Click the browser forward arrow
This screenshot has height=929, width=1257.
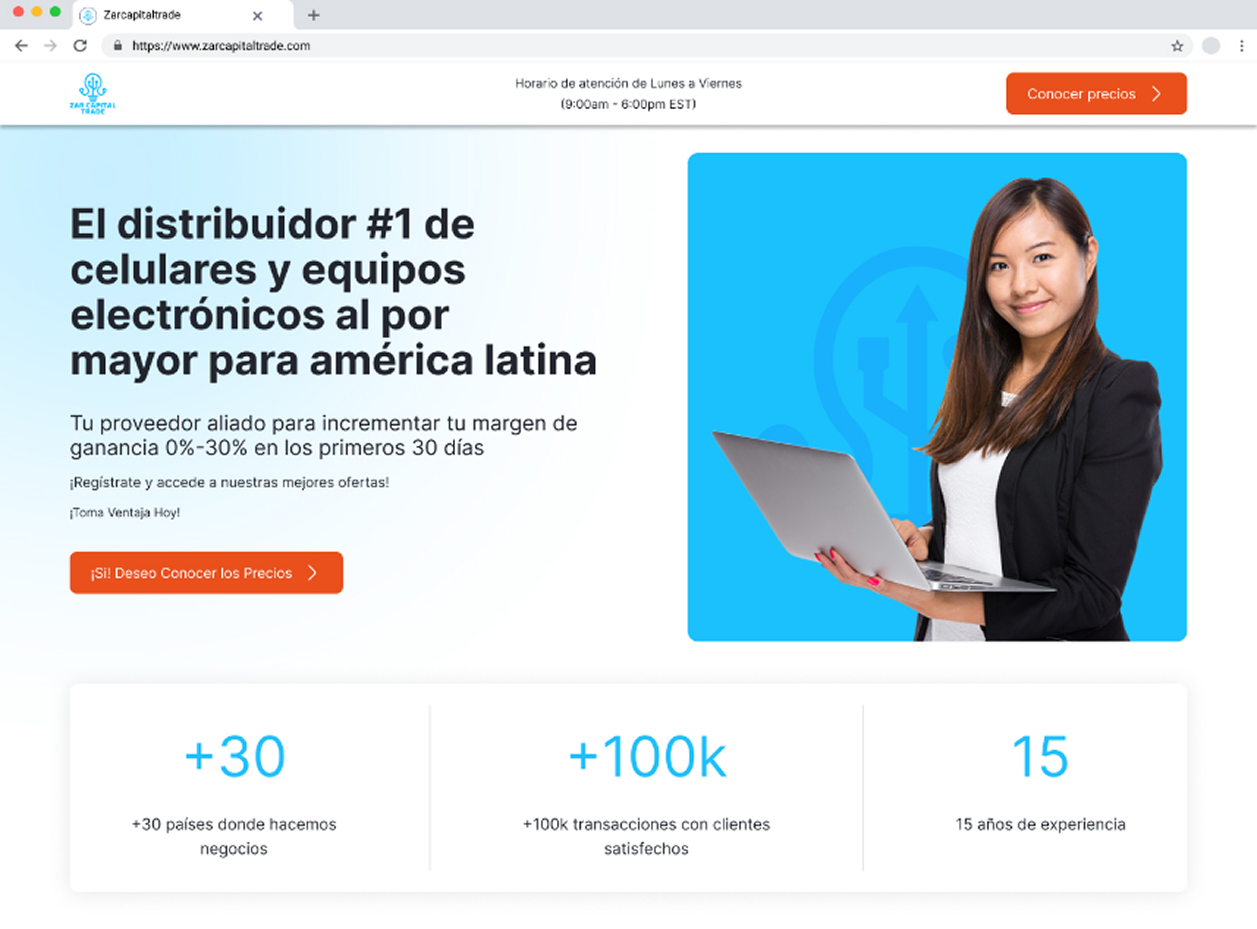51,46
